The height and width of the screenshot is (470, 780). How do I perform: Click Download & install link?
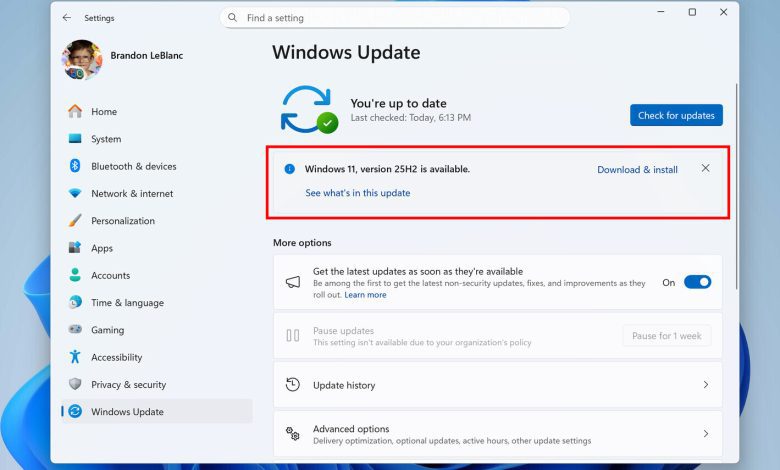tap(637, 170)
